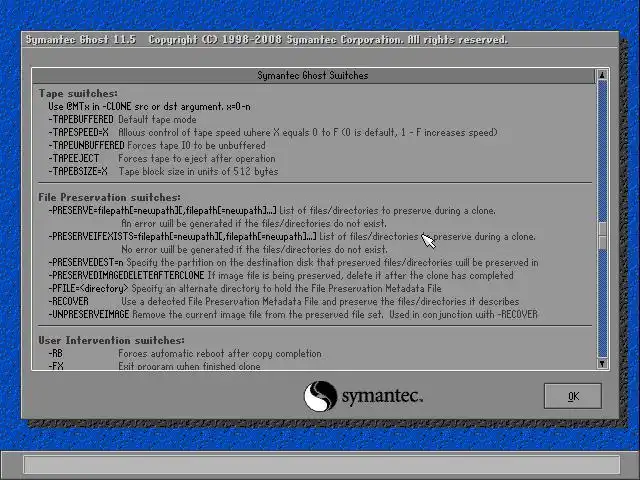640x480 pixels.
Task: Click the Use @MTx in -CLONE line
Action: [x=149, y=107]
